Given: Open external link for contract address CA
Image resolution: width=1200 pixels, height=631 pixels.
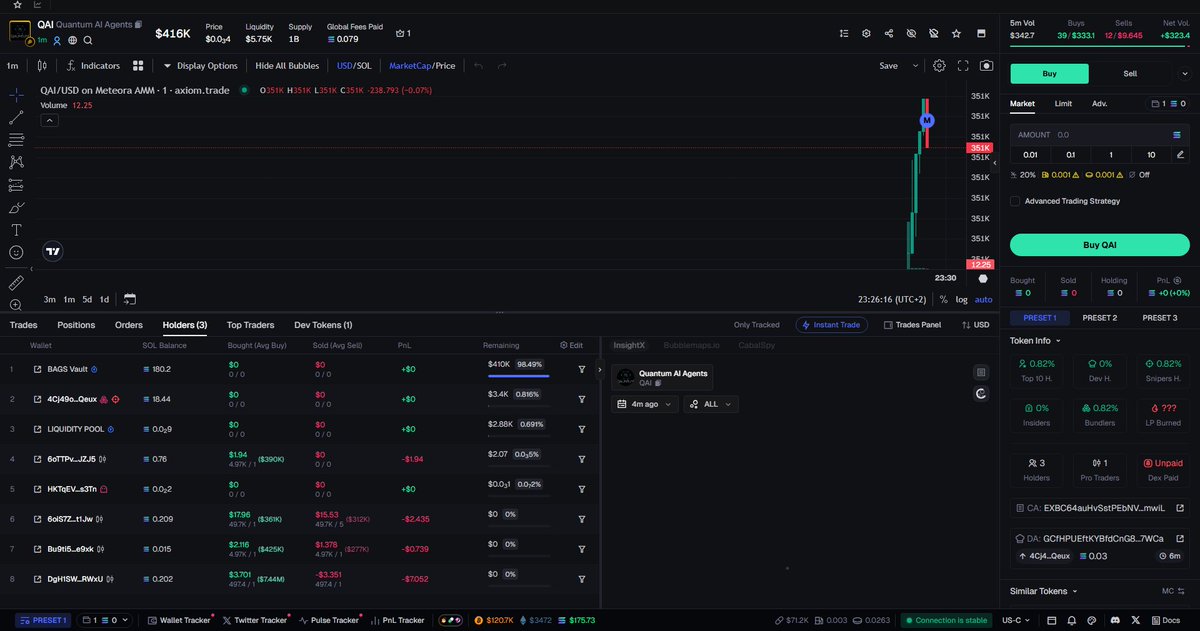Looking at the screenshot, I should click(1180, 508).
